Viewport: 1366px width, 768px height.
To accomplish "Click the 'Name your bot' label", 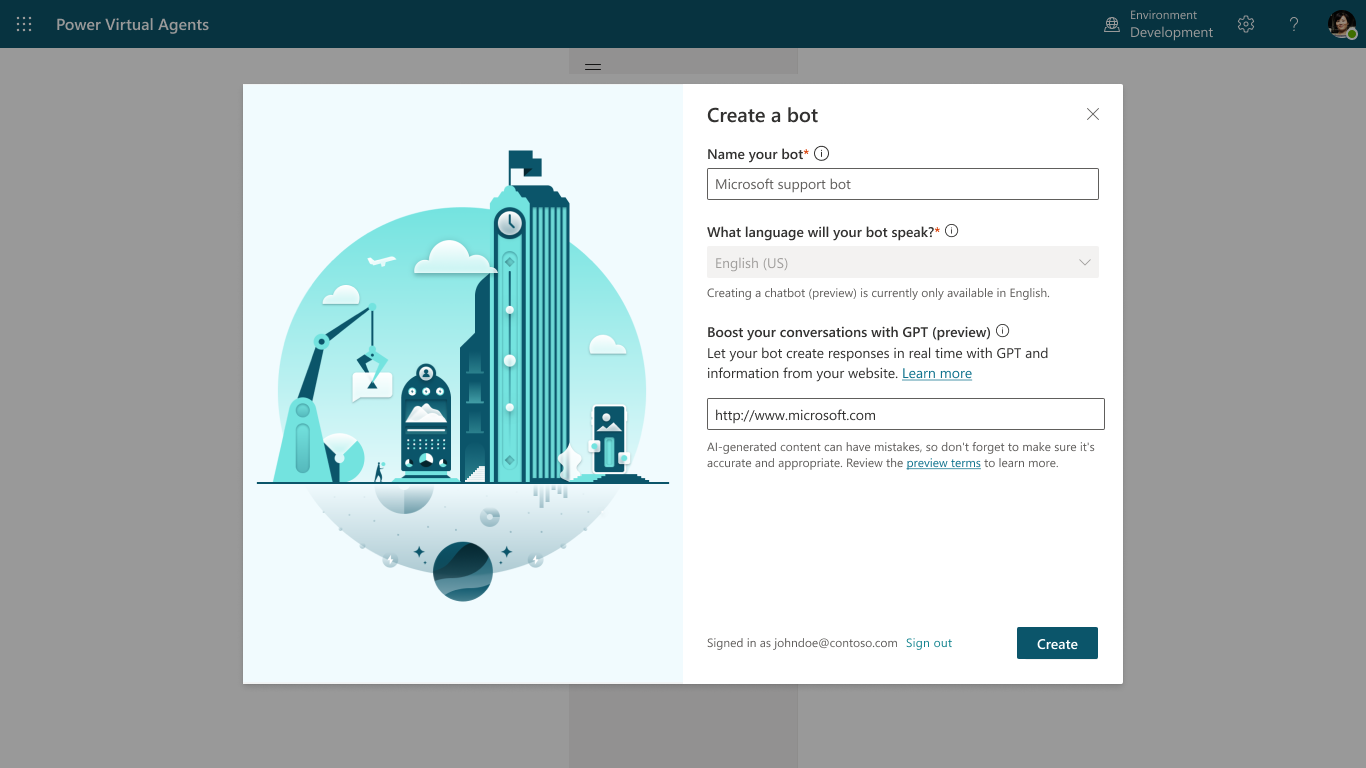I will [x=758, y=154].
